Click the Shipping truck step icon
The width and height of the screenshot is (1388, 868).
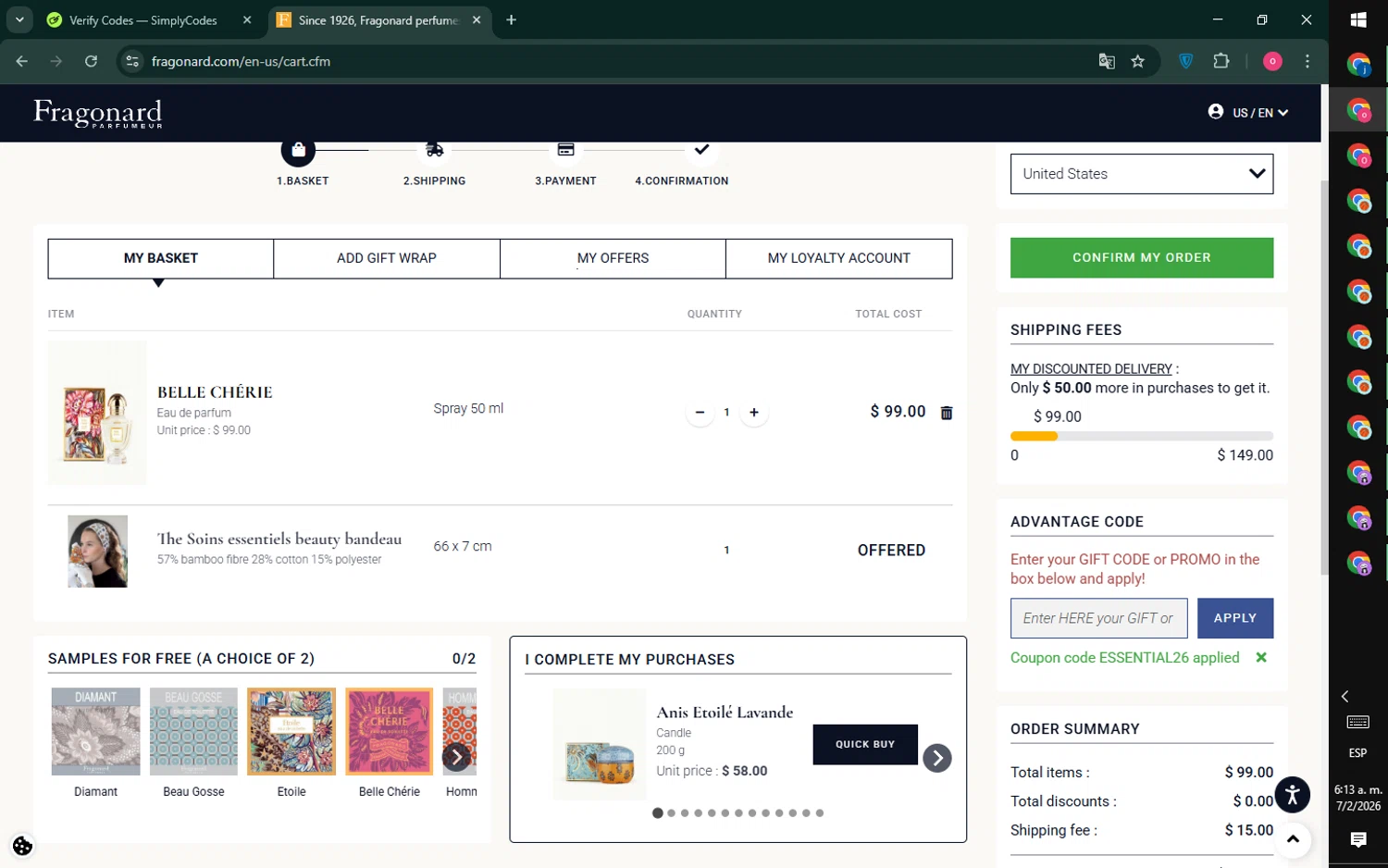click(x=434, y=150)
